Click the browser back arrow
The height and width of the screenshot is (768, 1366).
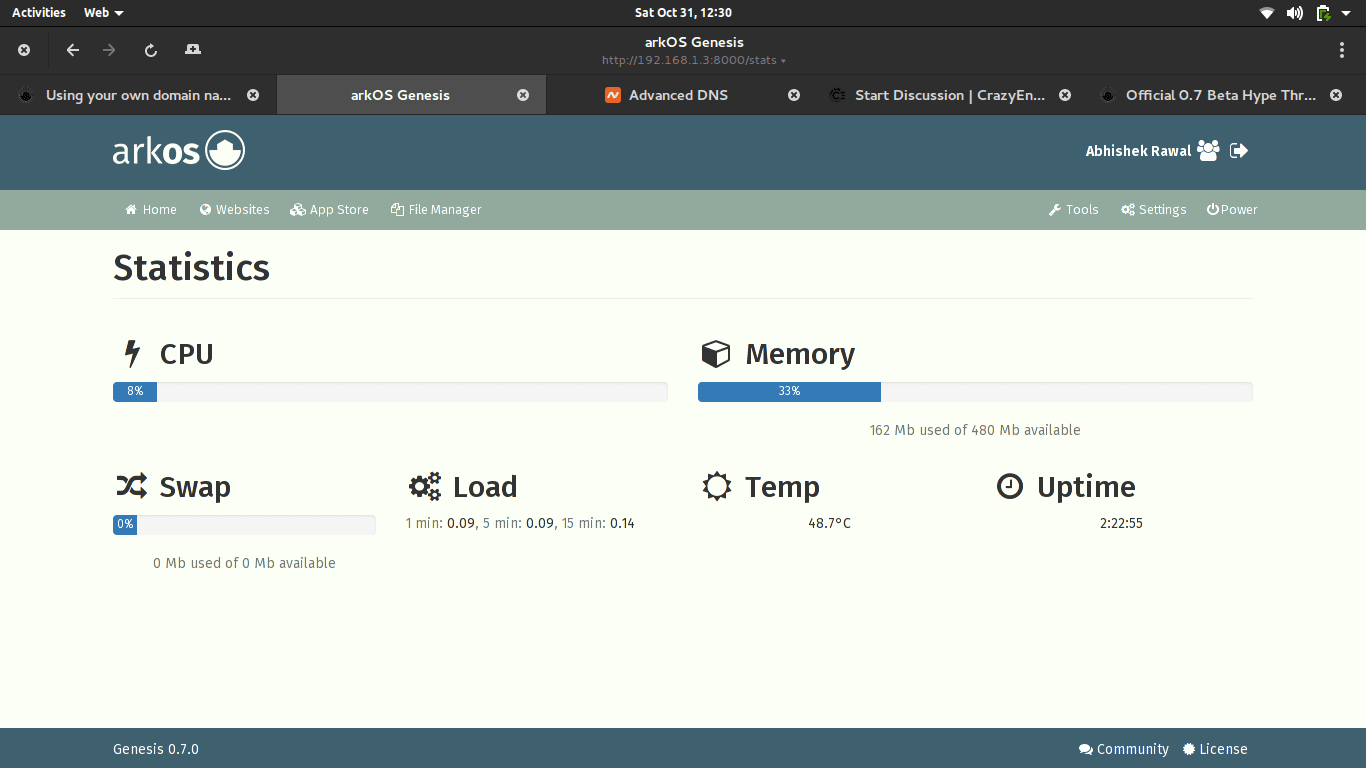(72, 50)
